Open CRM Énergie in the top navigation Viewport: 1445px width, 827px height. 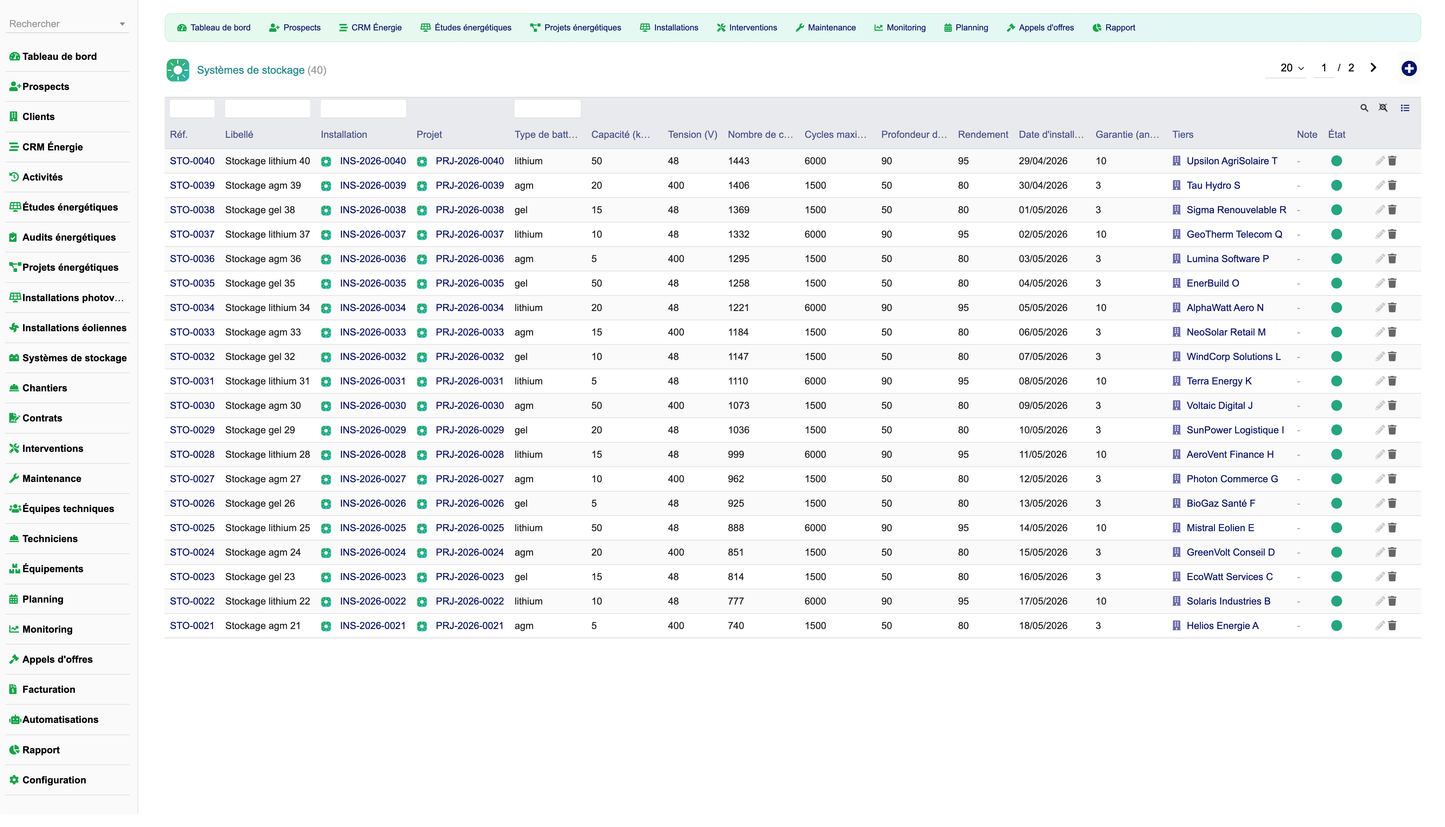(370, 28)
